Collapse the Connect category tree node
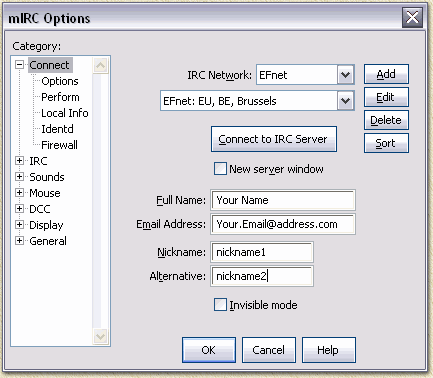The height and width of the screenshot is (378, 433). pyautogui.click(x=20, y=65)
